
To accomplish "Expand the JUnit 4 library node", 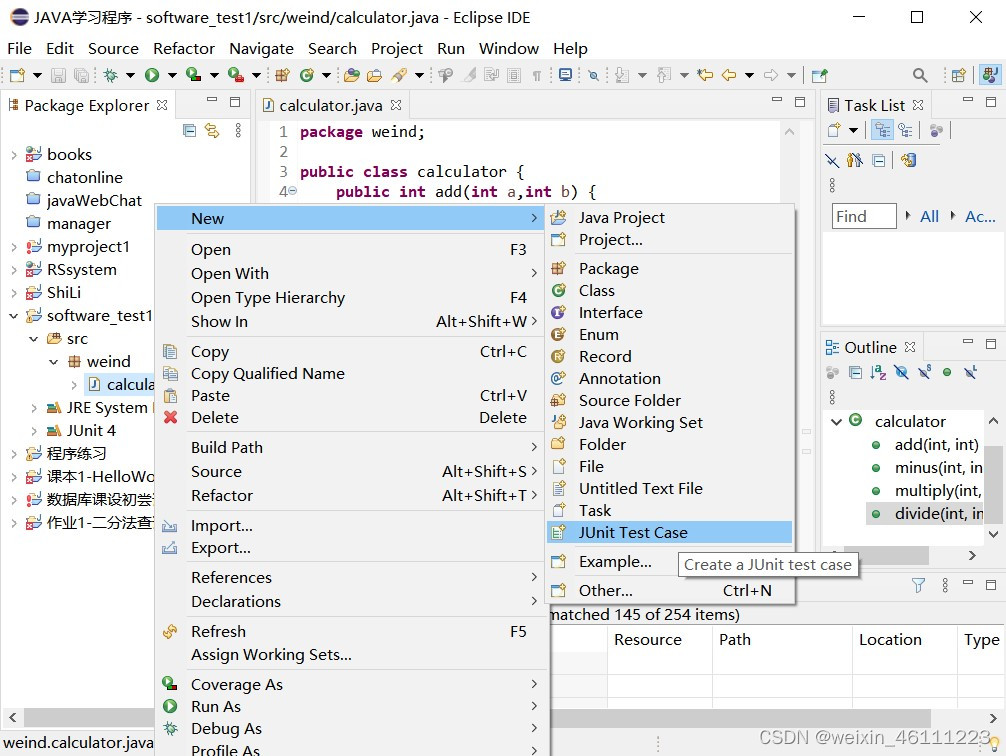I will [x=34, y=431].
